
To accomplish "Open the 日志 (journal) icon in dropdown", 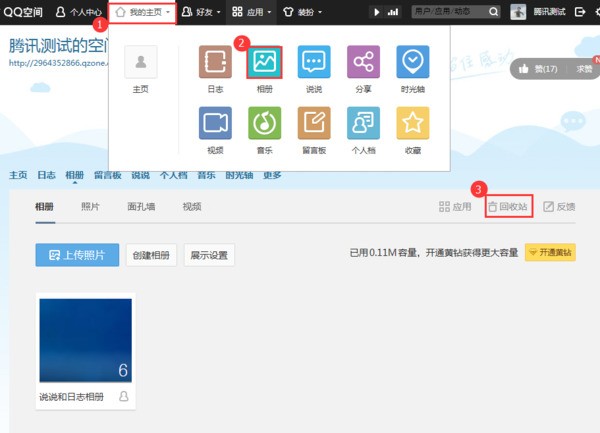I will point(215,62).
